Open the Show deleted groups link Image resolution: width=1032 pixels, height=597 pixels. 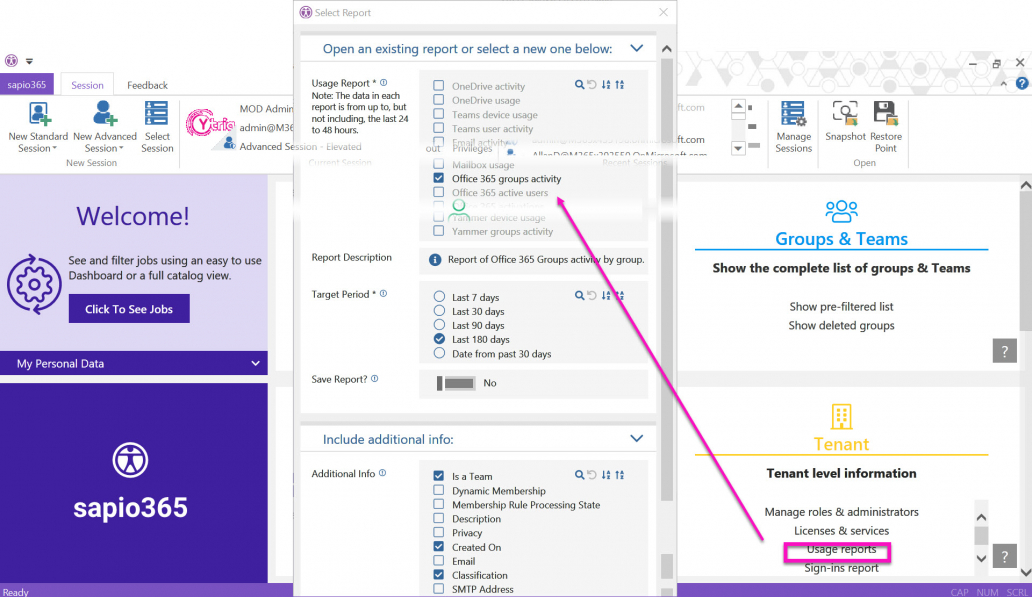pos(841,325)
